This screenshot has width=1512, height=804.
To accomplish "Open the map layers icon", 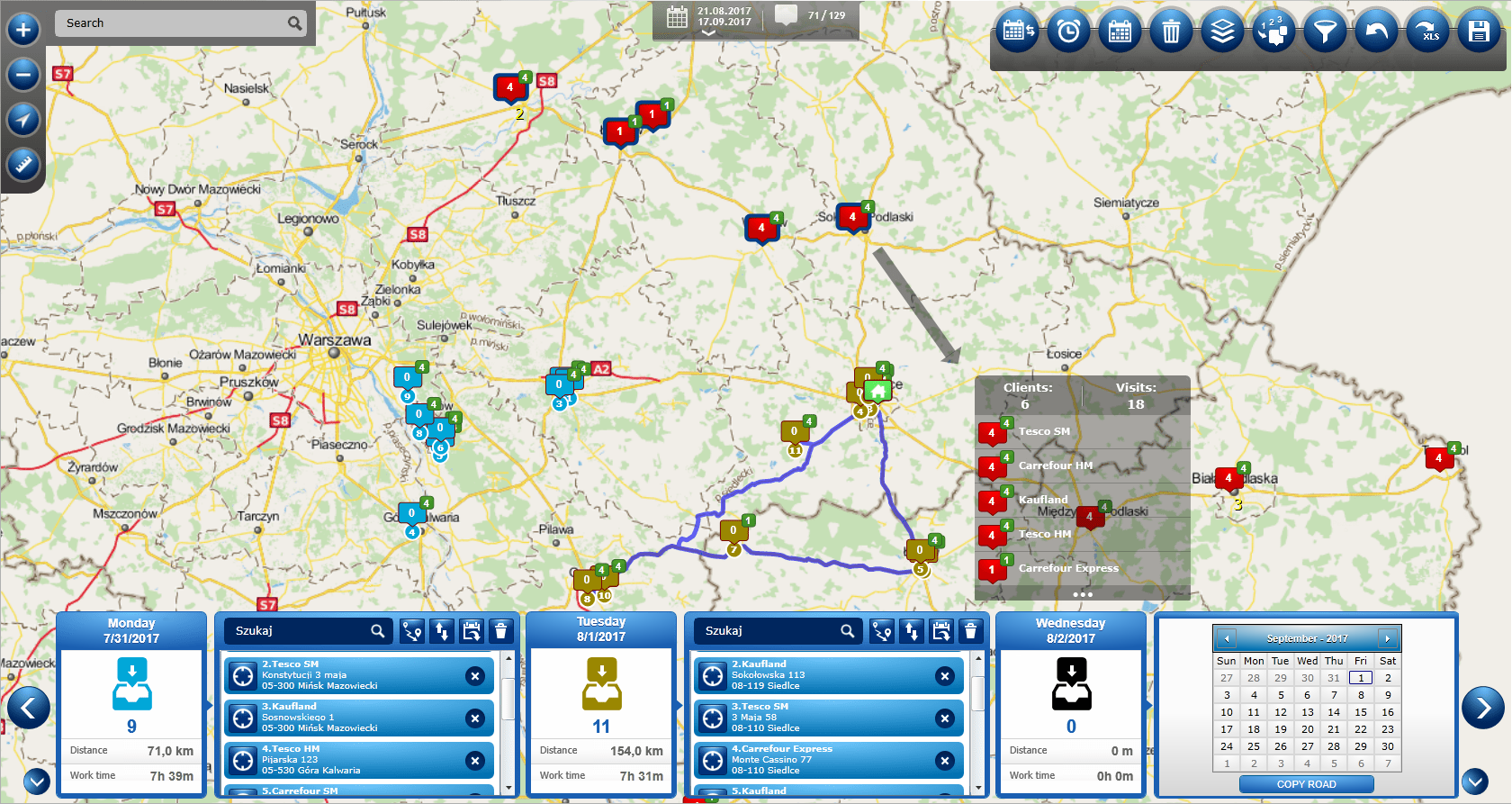I will pyautogui.click(x=1222, y=32).
